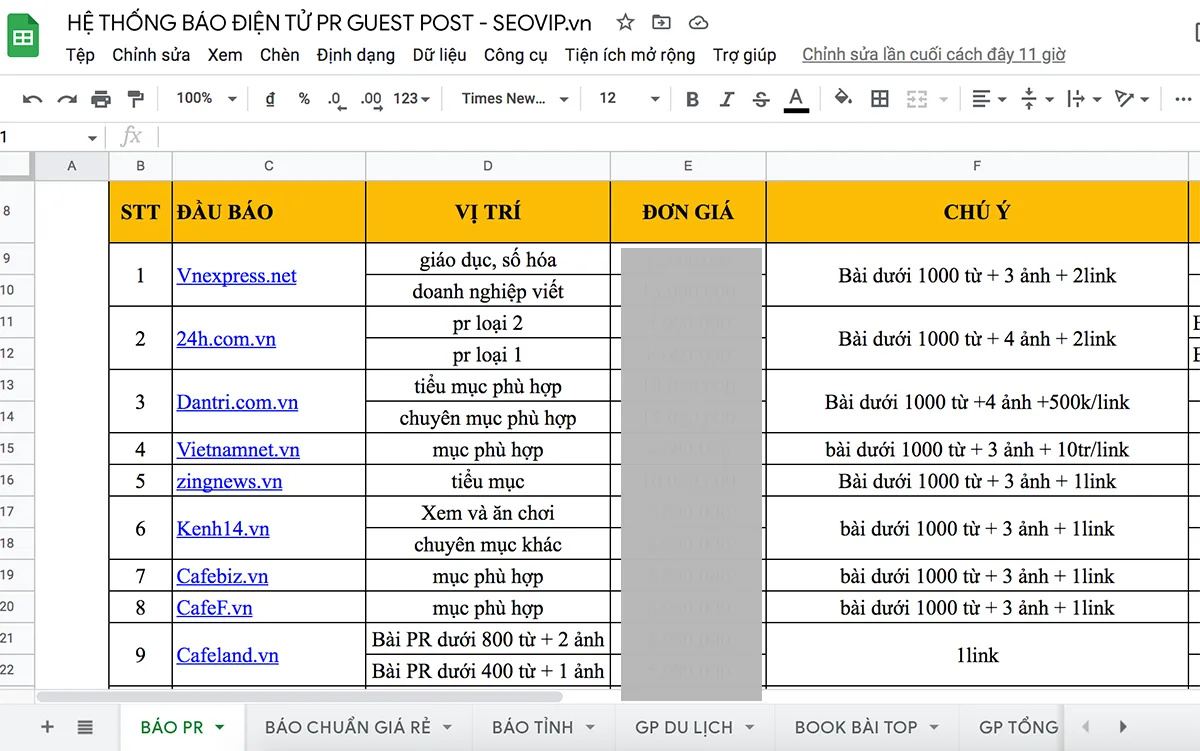The image size is (1200, 751).
Task: Decrease decimal places
Action: 335,99
